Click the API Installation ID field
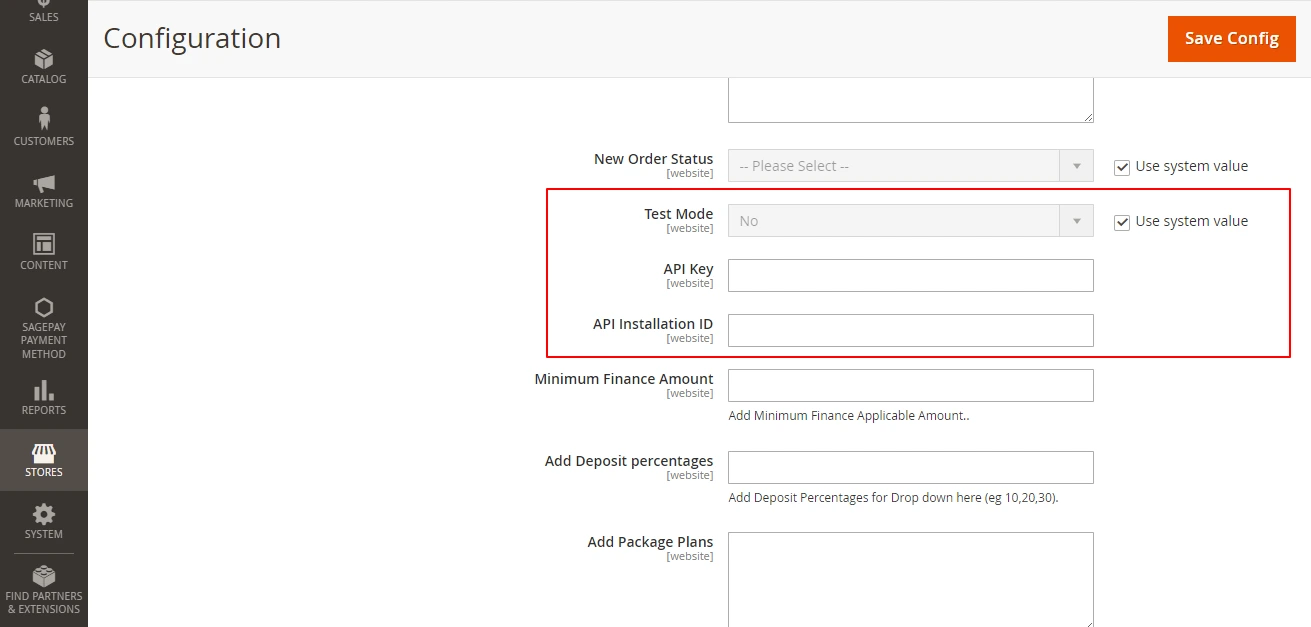 [x=911, y=331]
